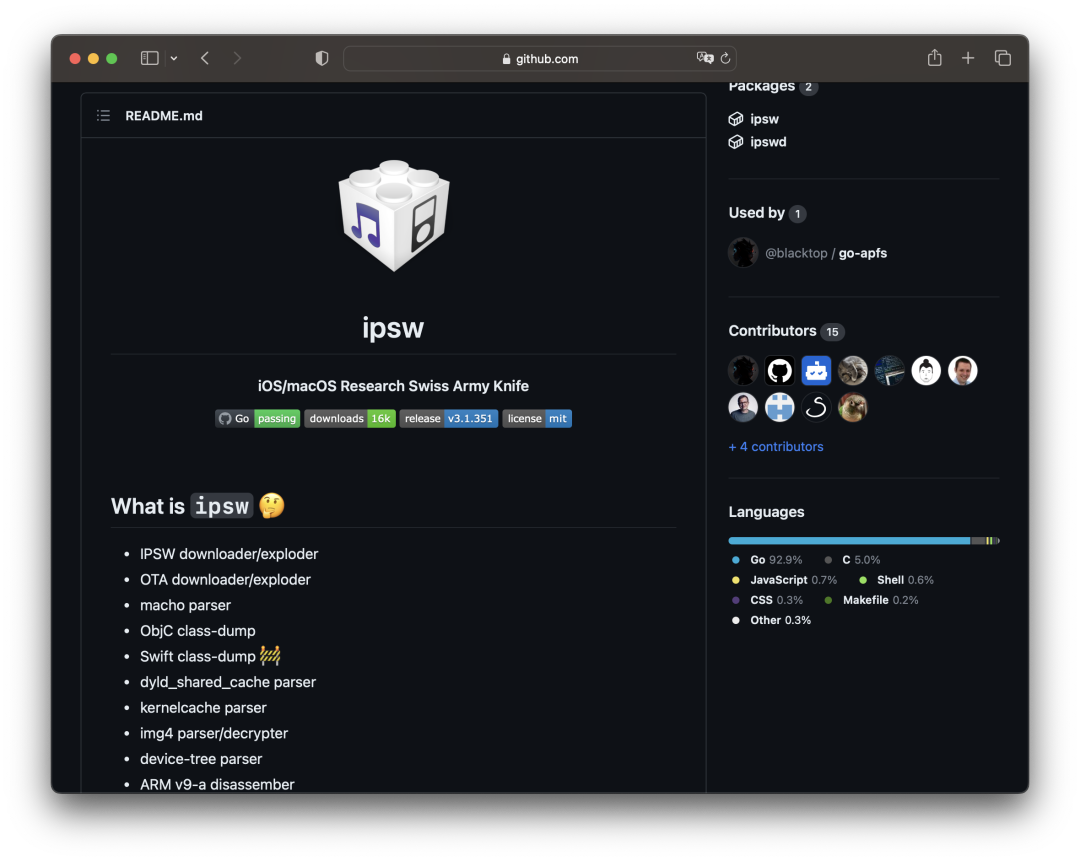Image resolution: width=1080 pixels, height=861 pixels.
Task: Click 'IPSW downloader/exploder' list item
Action: point(229,554)
